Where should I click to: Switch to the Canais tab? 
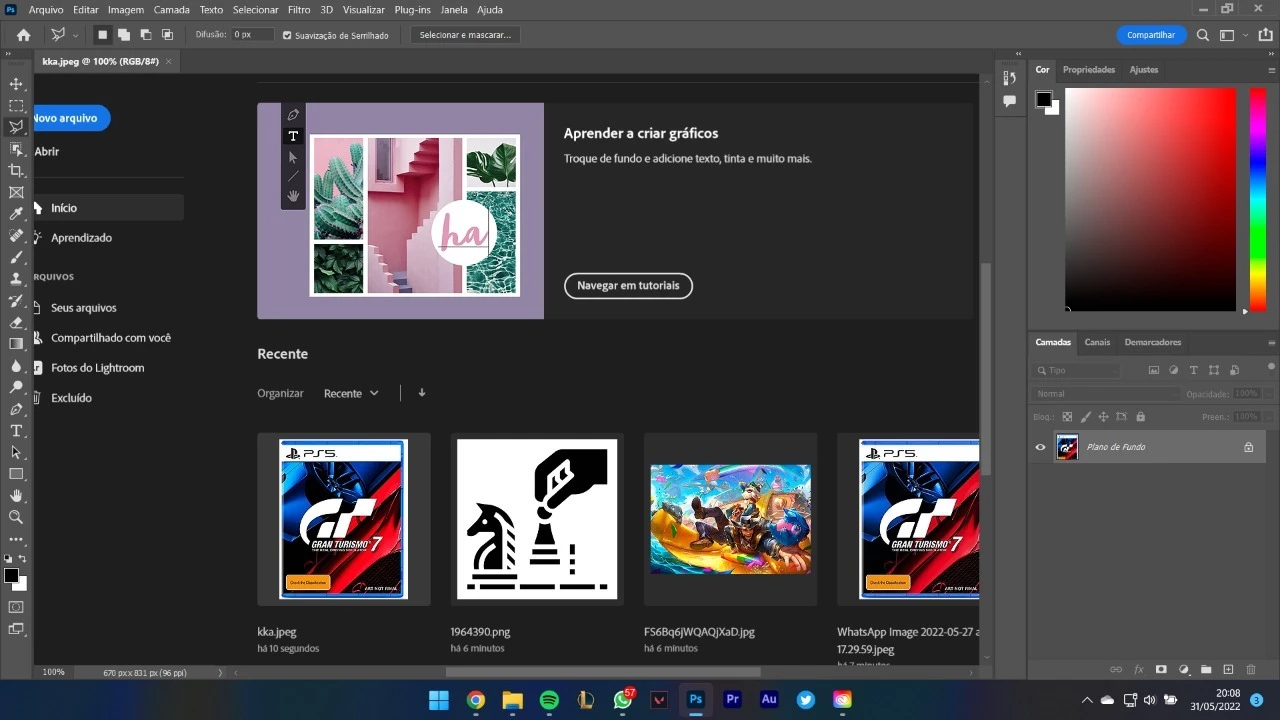[x=1097, y=342]
